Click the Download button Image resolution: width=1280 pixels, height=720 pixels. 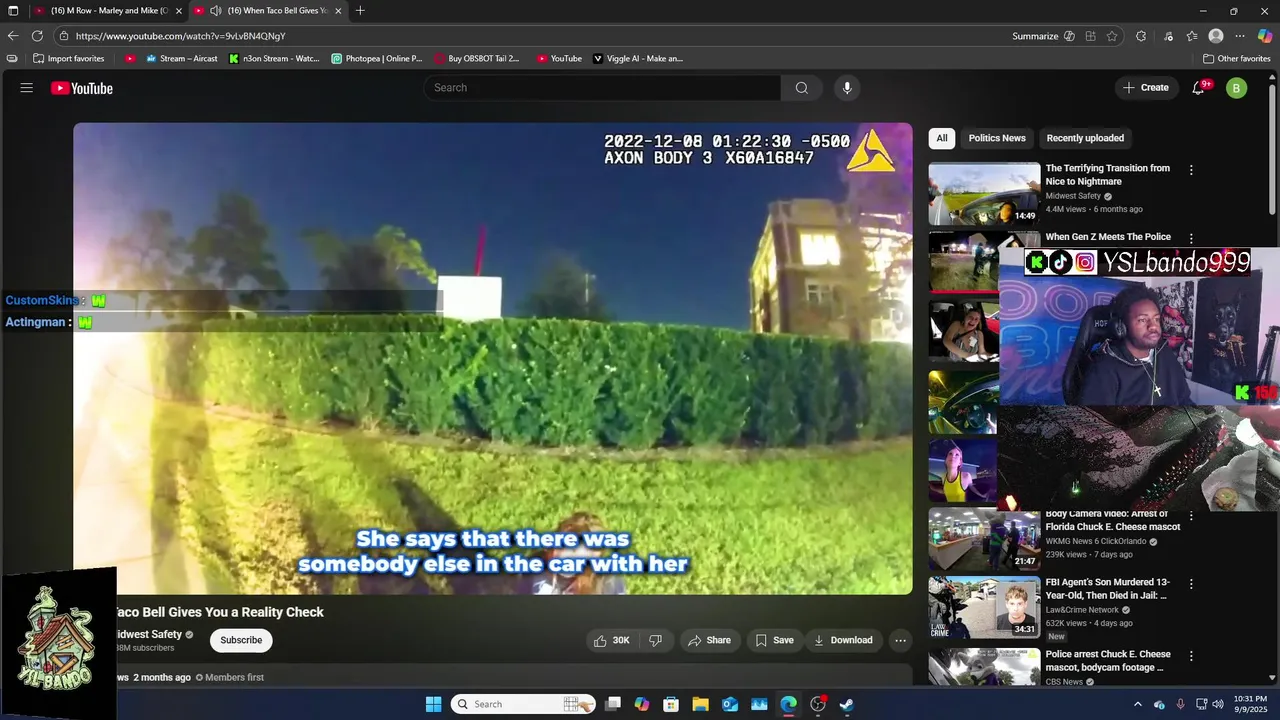(843, 640)
